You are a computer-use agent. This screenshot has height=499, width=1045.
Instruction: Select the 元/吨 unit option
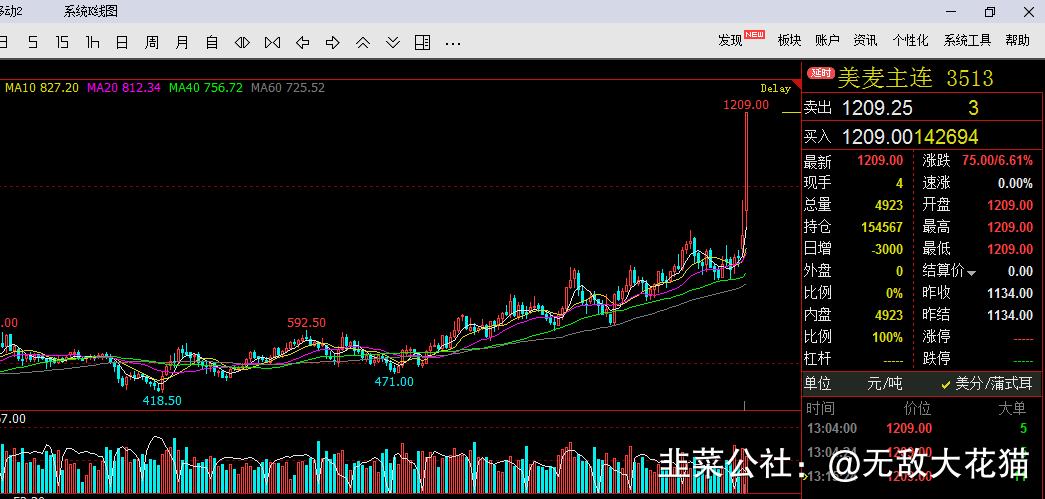pos(883,384)
